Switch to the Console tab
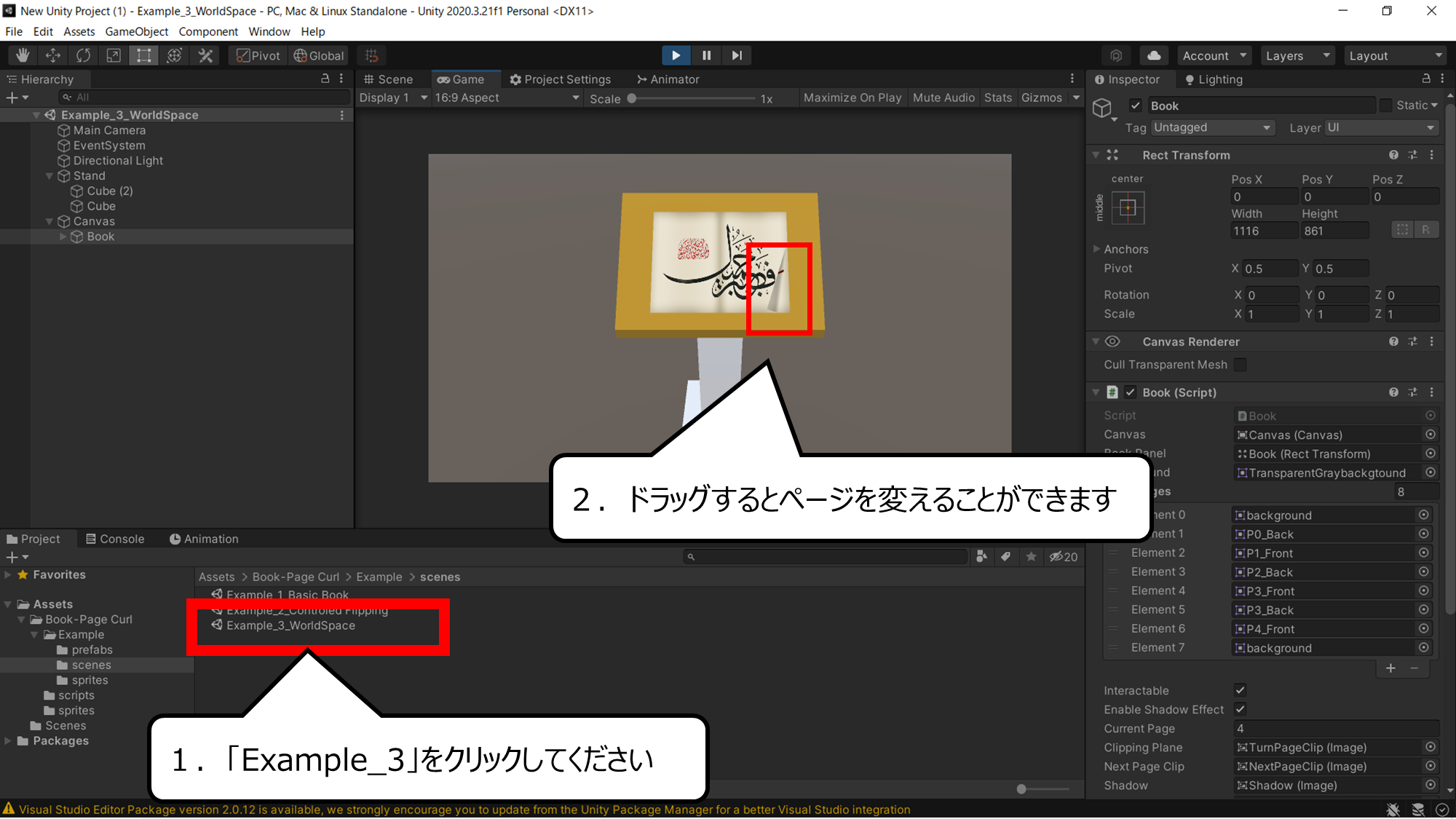Image resolution: width=1456 pixels, height=819 pixels. click(115, 539)
